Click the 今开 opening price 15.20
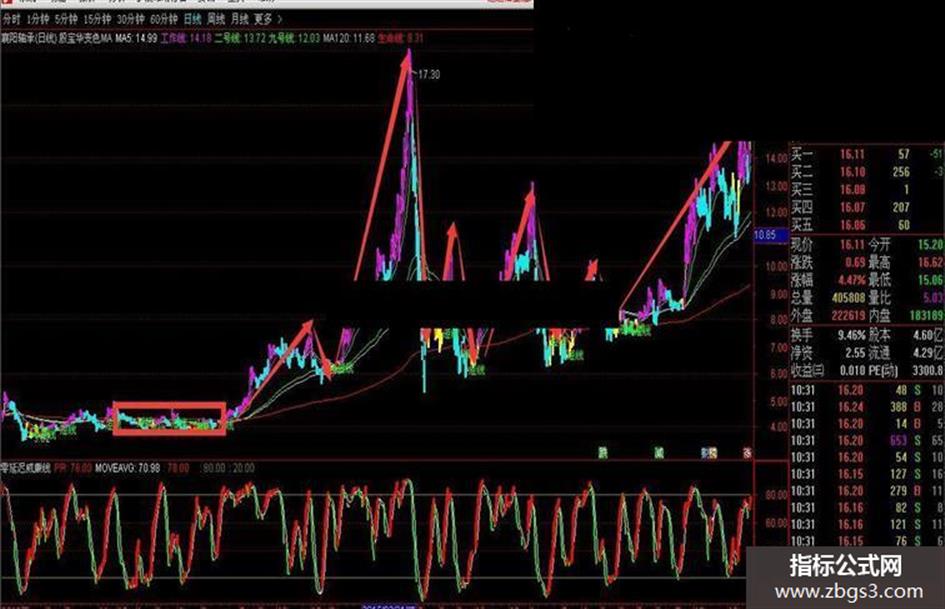This screenshot has height=609, width=945. [x=930, y=245]
